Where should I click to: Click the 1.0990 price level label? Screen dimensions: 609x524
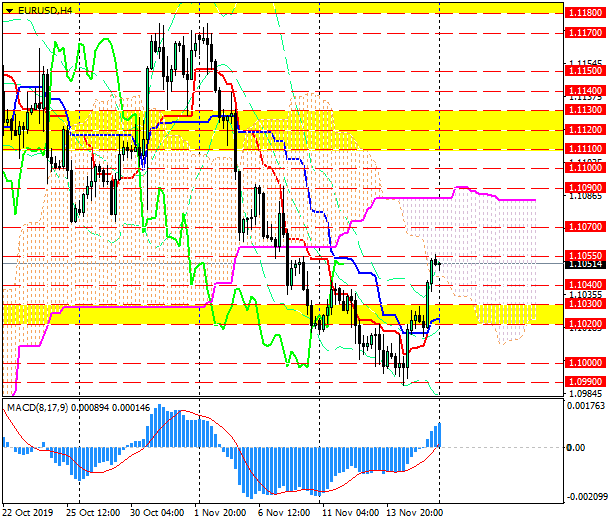point(582,382)
